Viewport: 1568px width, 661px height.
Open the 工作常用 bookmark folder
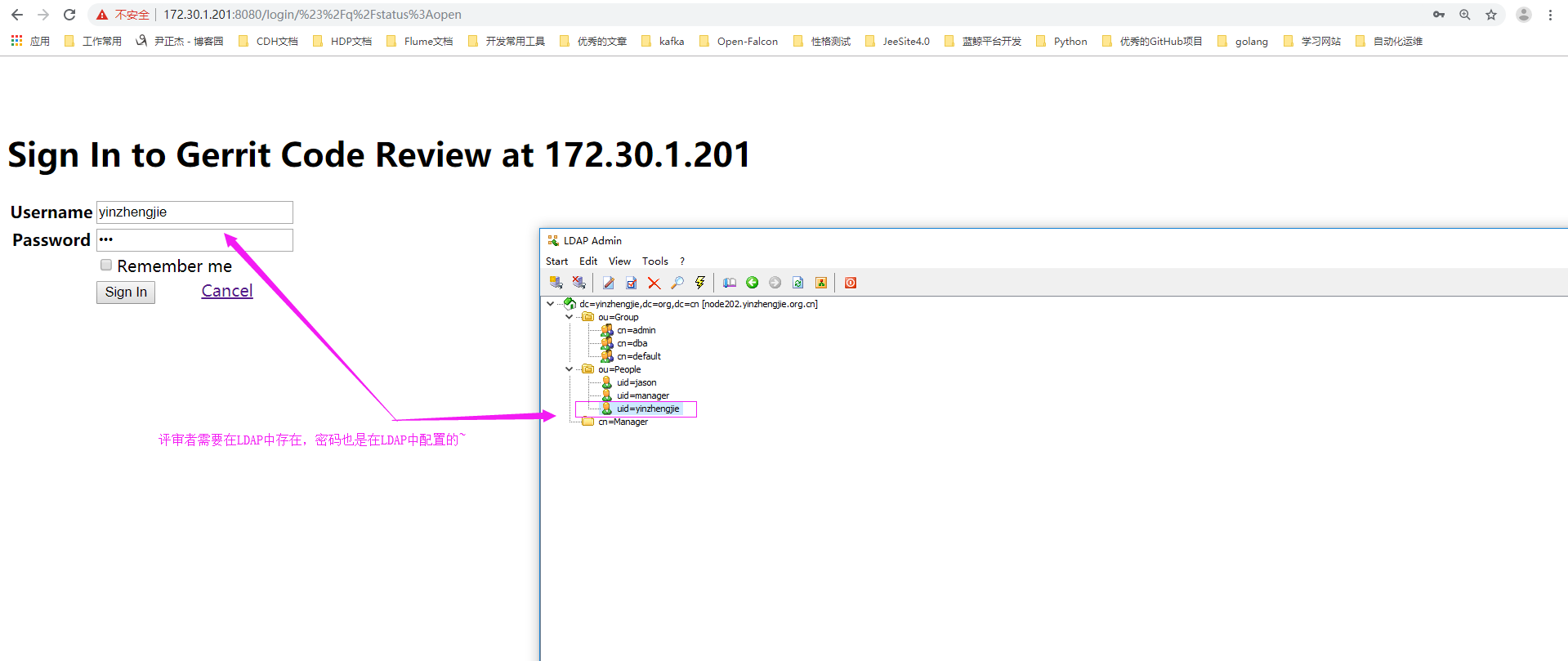click(93, 41)
